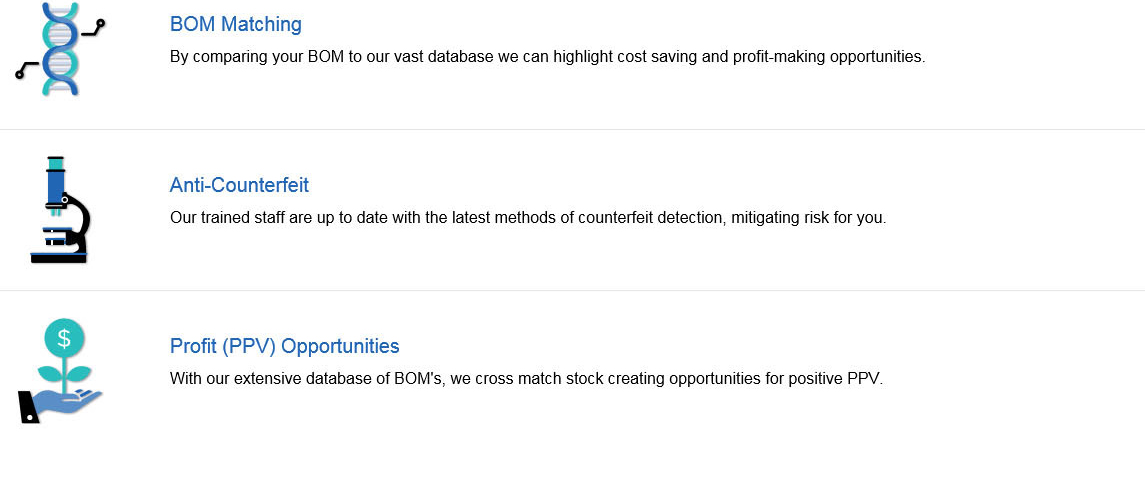This screenshot has height=481, width=1145.
Task: Click the phrase "profit-making opportunities" in BOM text
Action: (828, 57)
